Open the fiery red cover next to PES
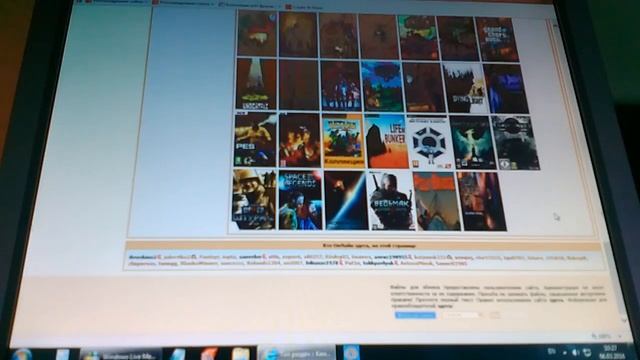 300,140
